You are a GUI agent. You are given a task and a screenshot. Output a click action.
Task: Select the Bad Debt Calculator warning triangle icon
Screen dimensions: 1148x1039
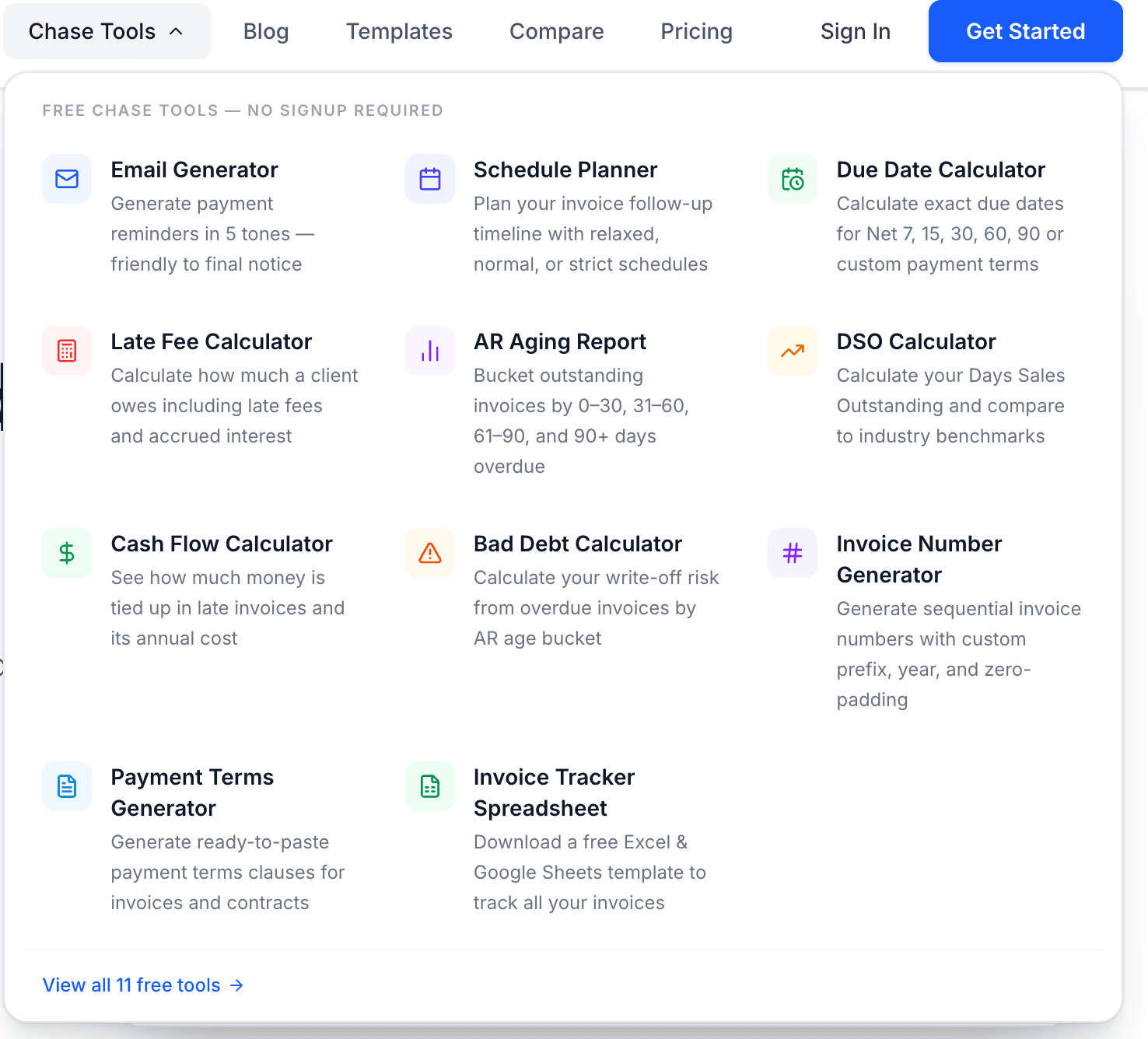[430, 553]
